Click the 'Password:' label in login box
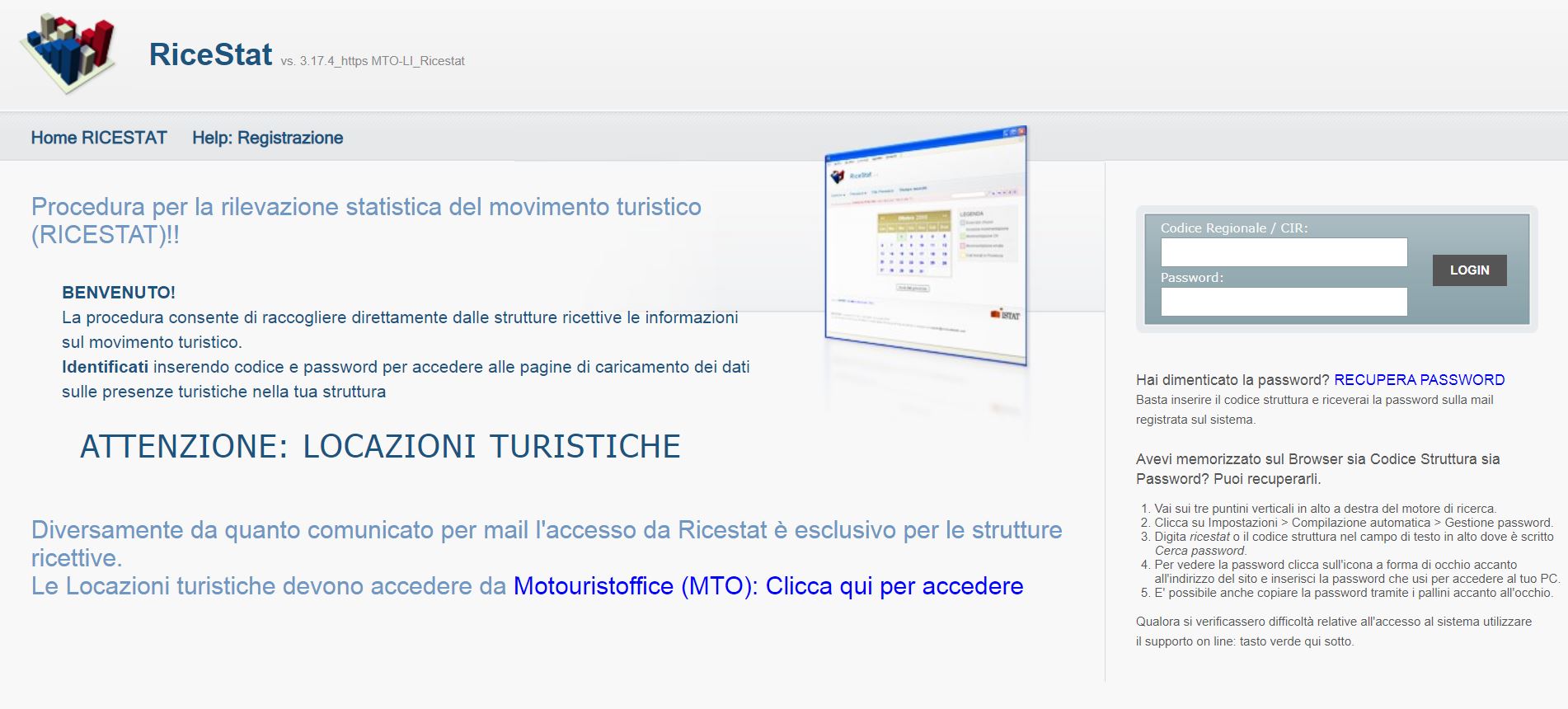Image resolution: width=1568 pixels, height=709 pixels. pyautogui.click(x=1192, y=278)
